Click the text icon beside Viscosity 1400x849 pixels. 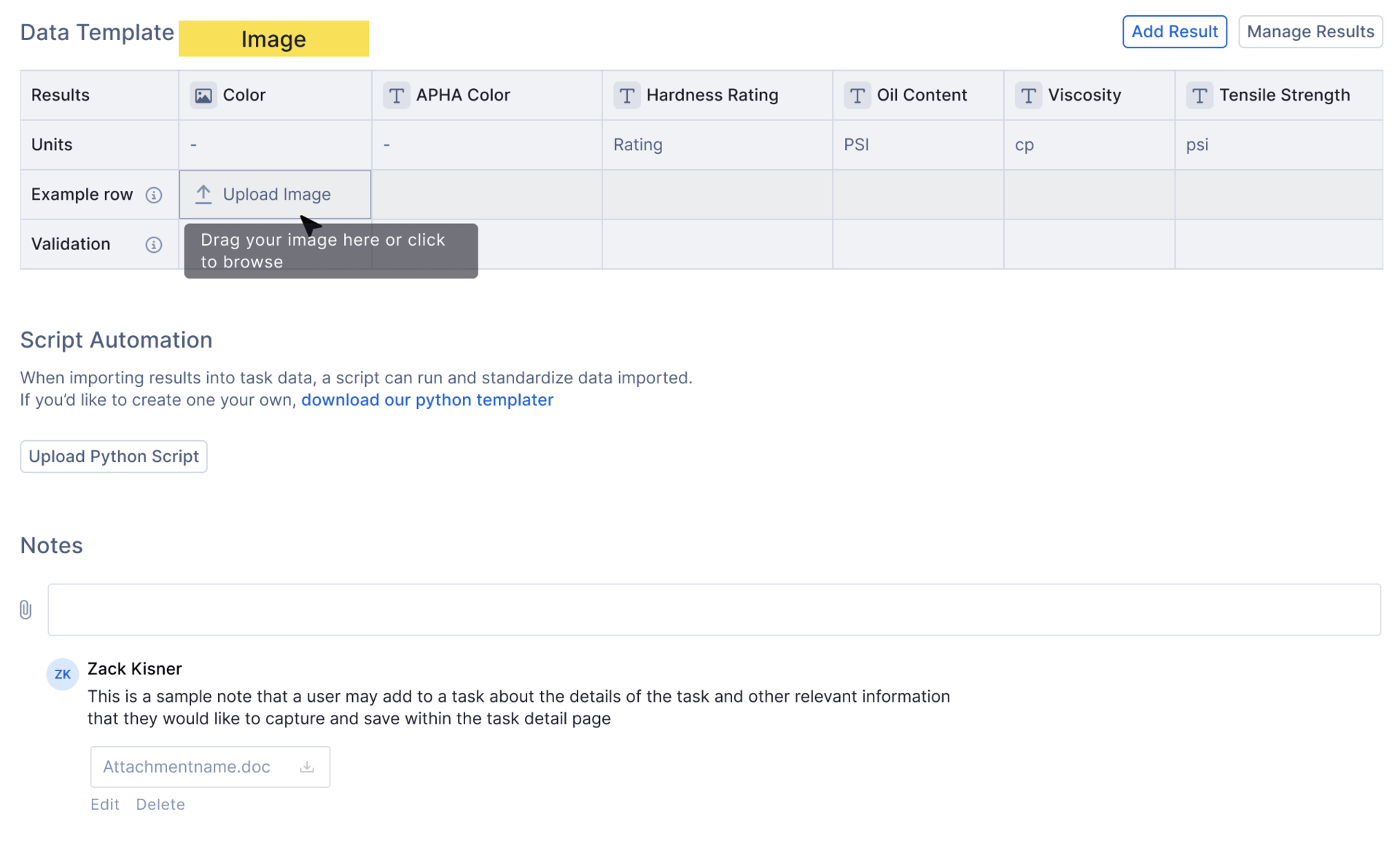(1028, 95)
